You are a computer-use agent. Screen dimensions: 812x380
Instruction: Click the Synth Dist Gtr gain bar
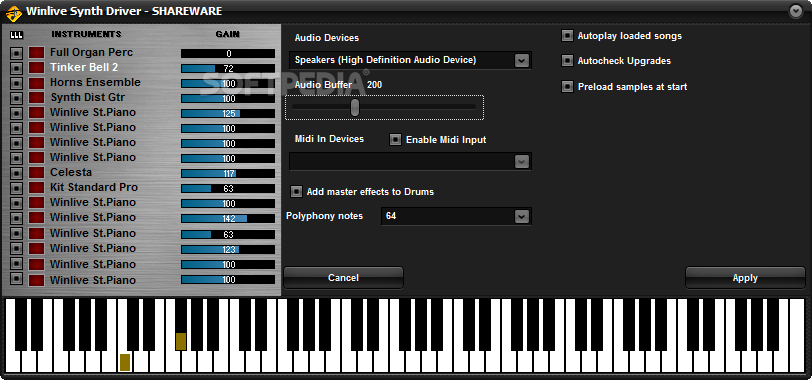[228, 98]
